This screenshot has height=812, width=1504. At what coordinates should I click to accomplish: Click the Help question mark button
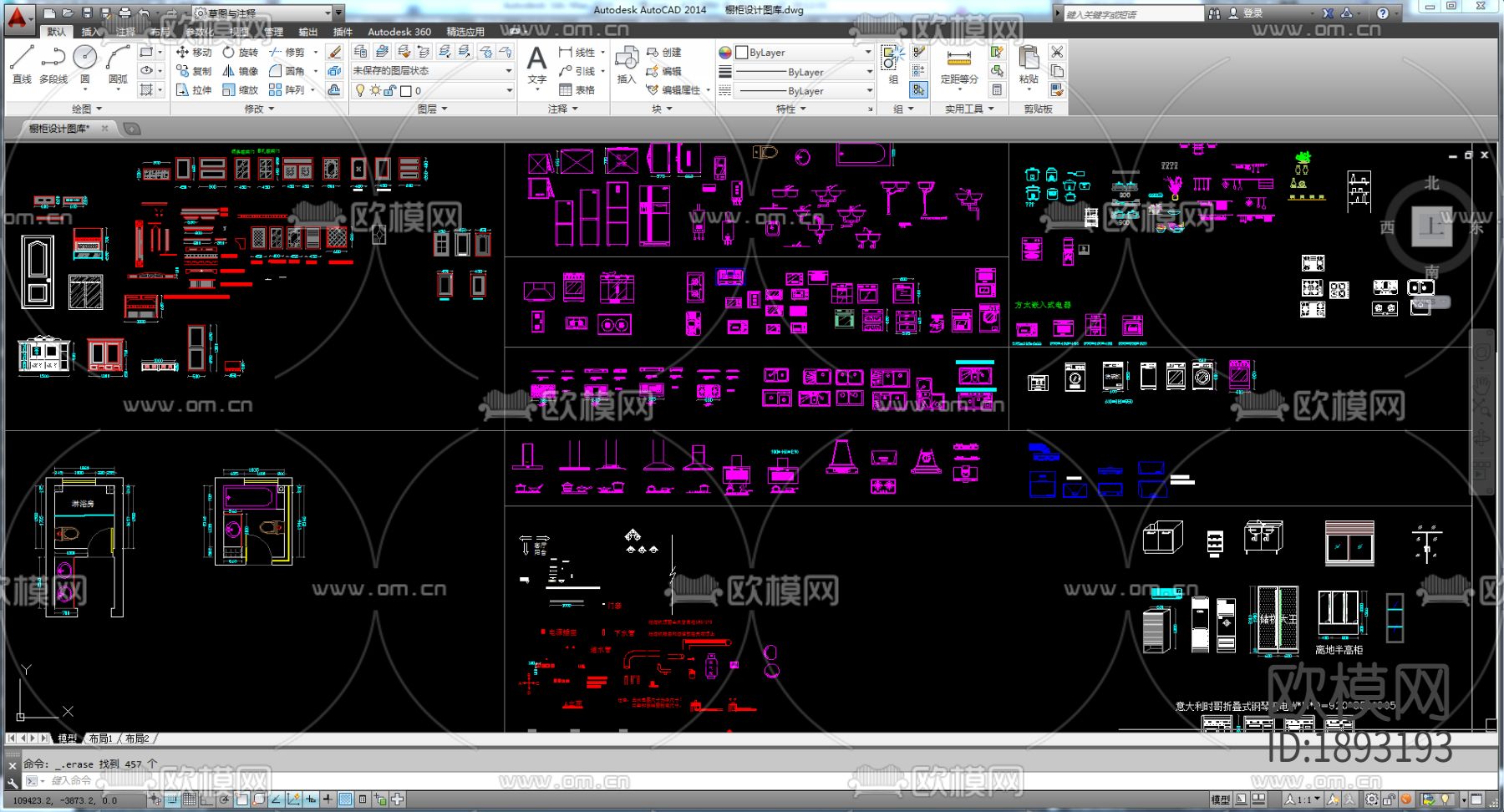1383,13
